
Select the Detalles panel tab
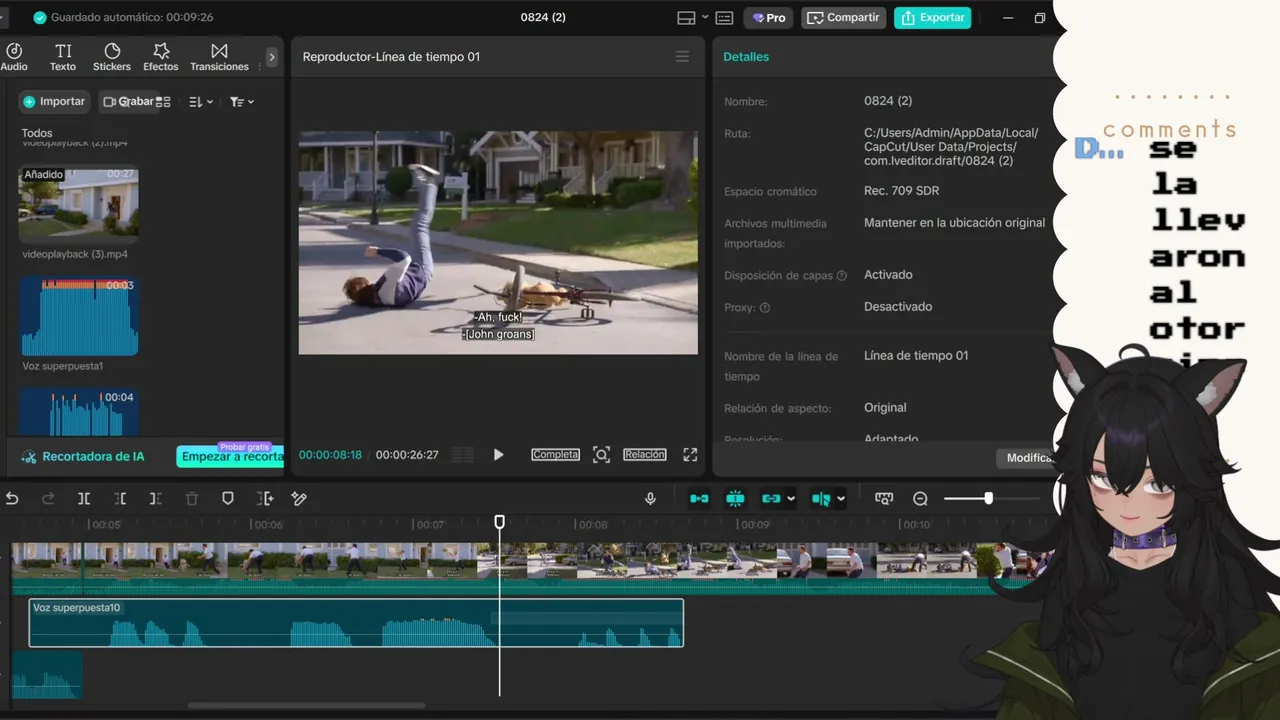coord(746,57)
